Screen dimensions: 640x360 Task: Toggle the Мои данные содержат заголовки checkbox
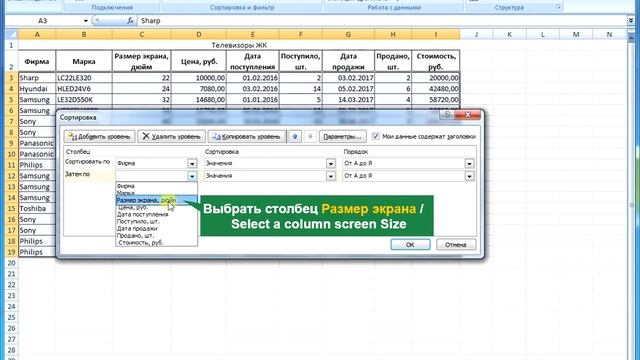tap(376, 136)
